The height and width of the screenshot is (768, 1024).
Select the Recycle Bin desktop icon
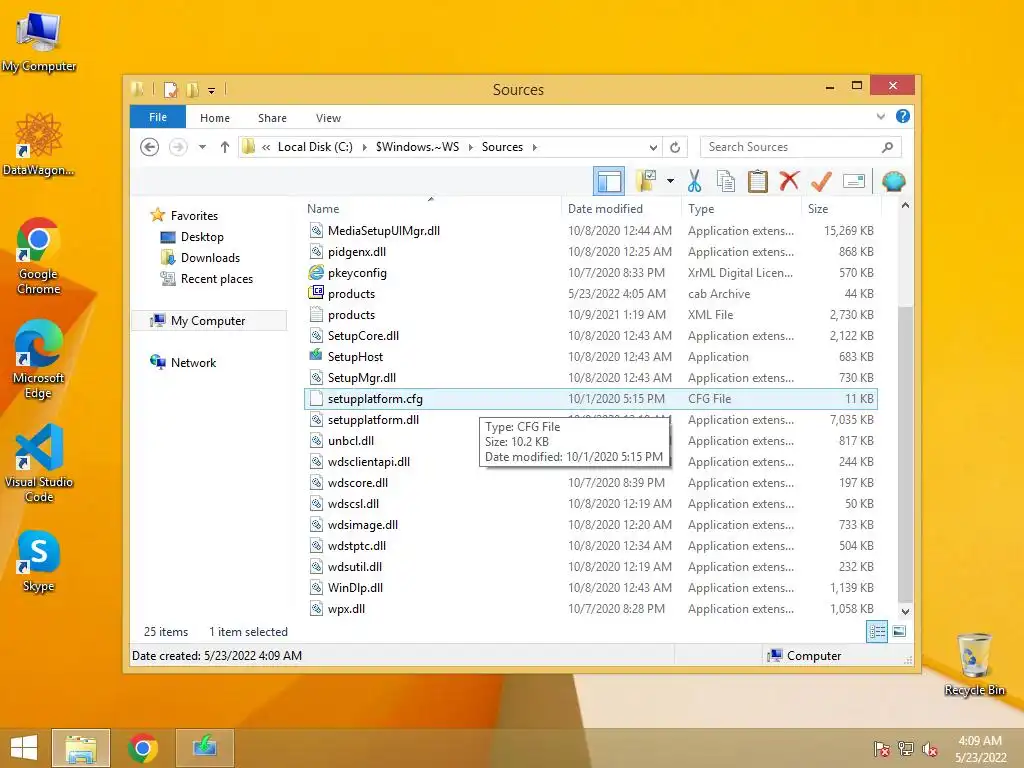[974, 664]
